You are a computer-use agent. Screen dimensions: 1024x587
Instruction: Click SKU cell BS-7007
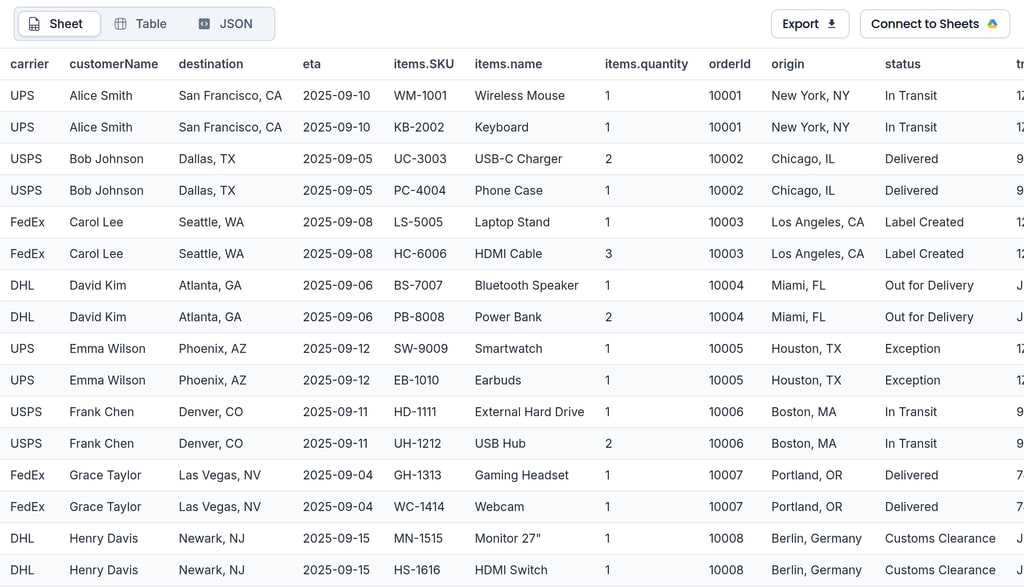tap(418, 285)
